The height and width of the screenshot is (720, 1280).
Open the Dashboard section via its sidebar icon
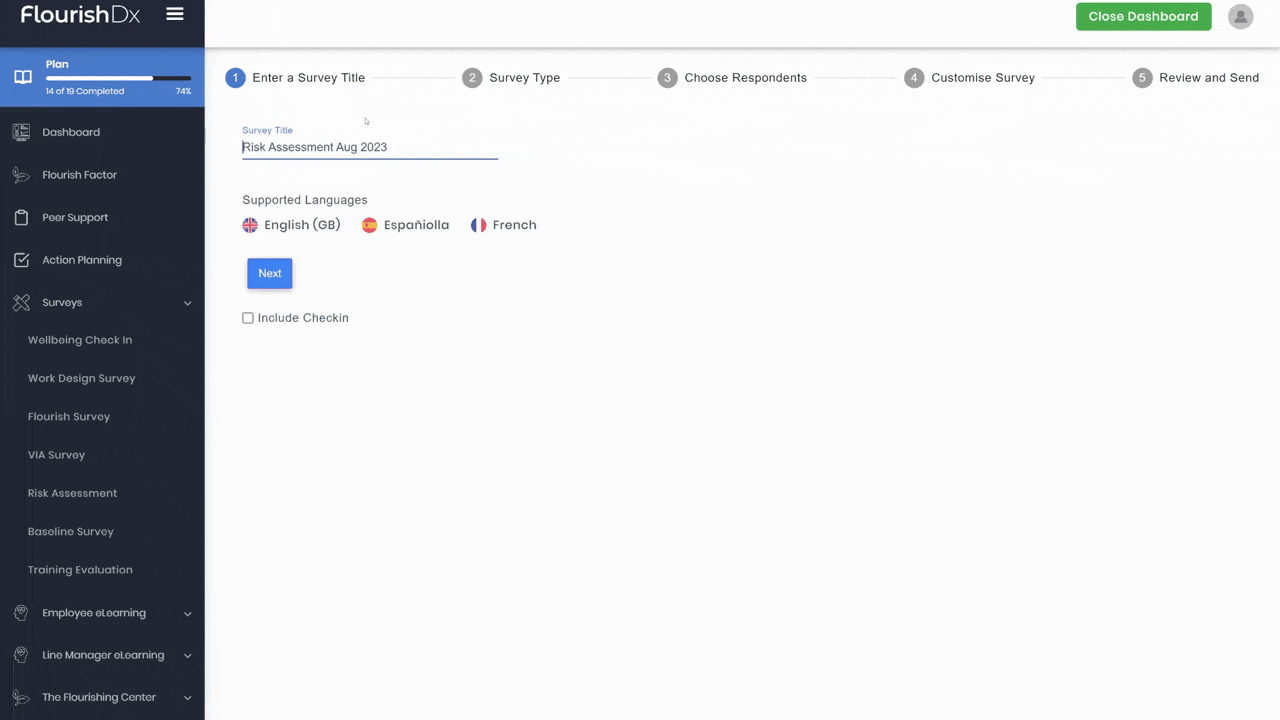pos(21,132)
